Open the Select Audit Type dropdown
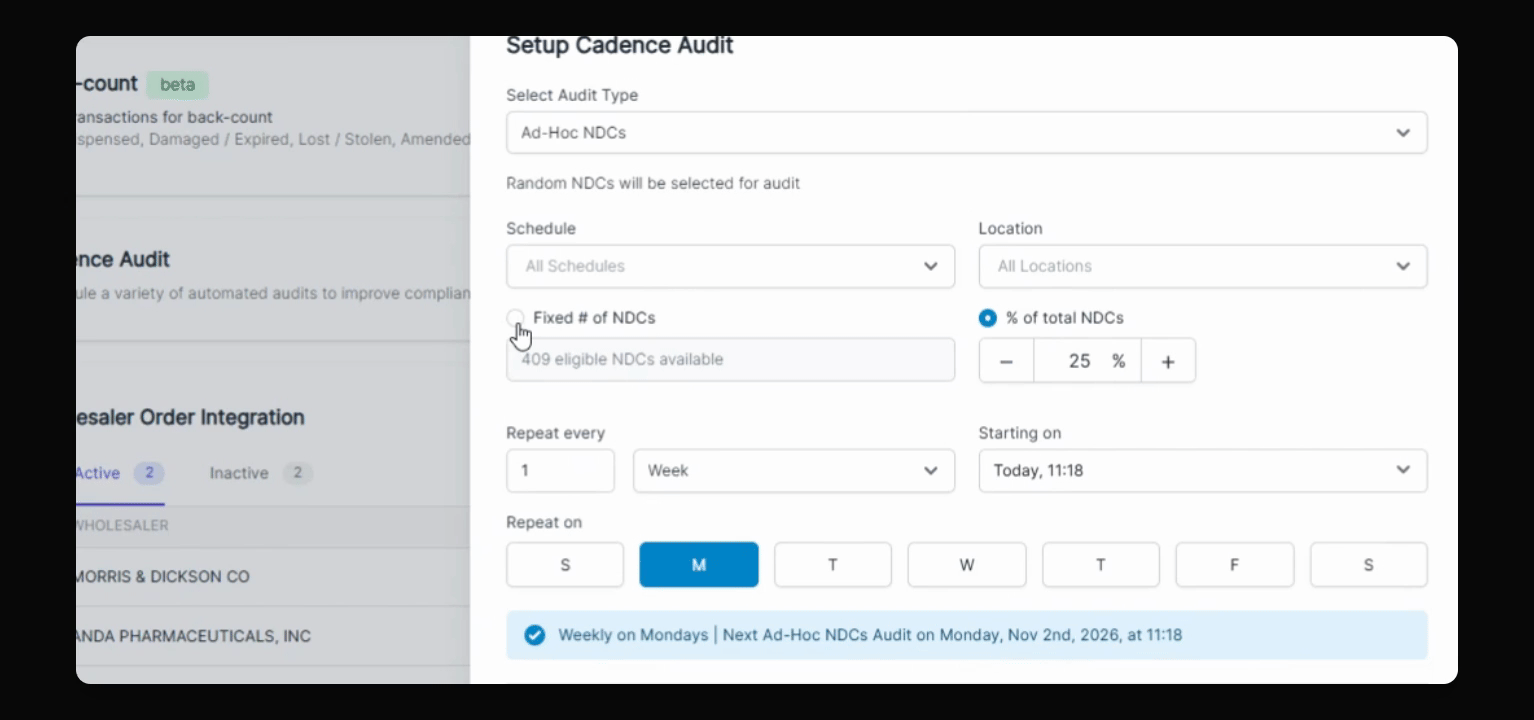 [966, 132]
